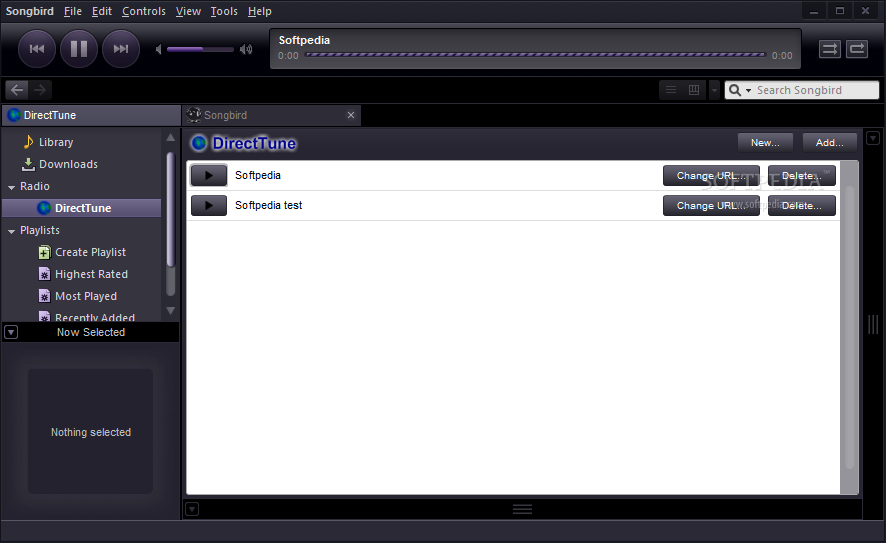Collapse the Radio section
The image size is (886, 543).
(11, 187)
